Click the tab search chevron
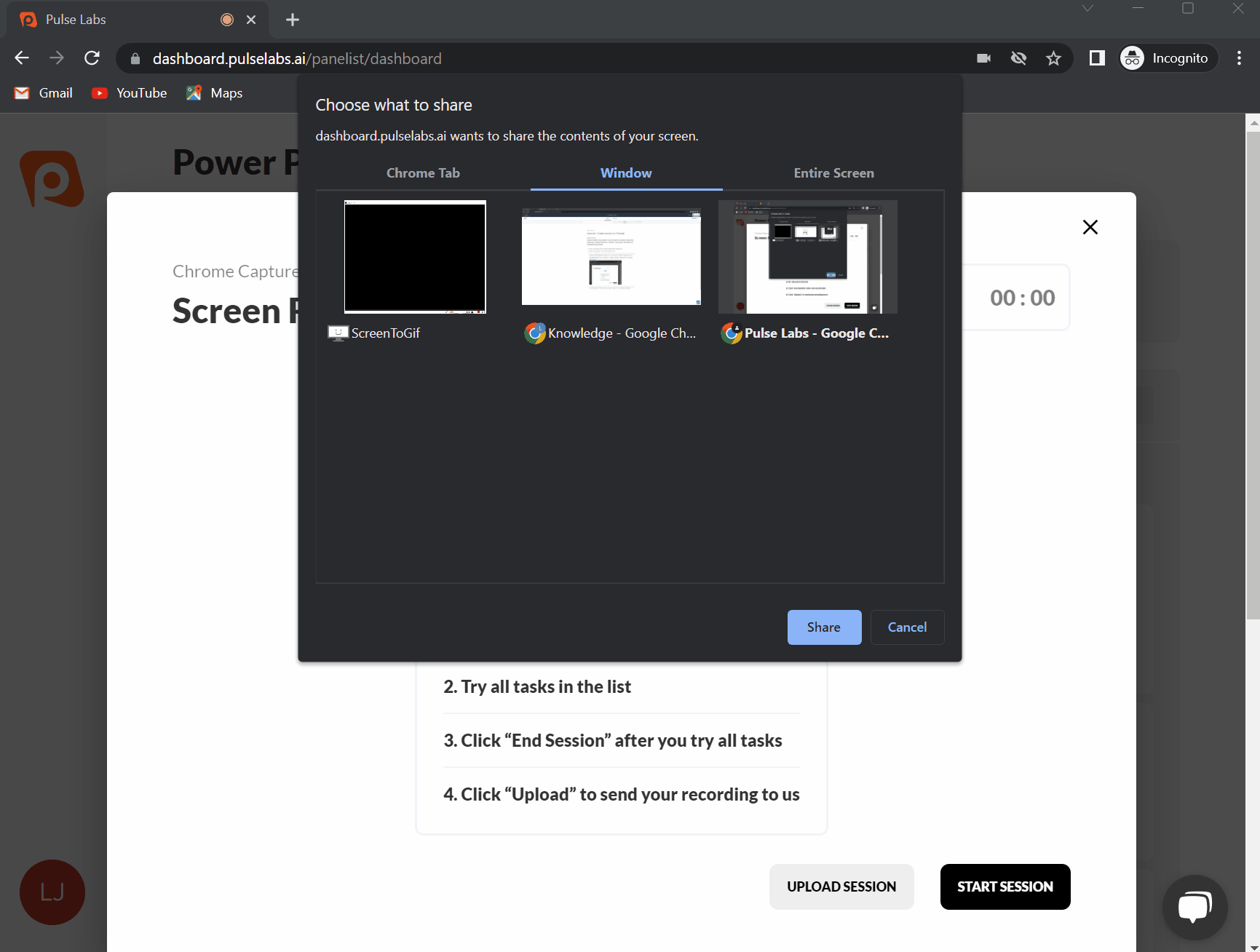The width and height of the screenshot is (1260, 952). [x=1087, y=9]
